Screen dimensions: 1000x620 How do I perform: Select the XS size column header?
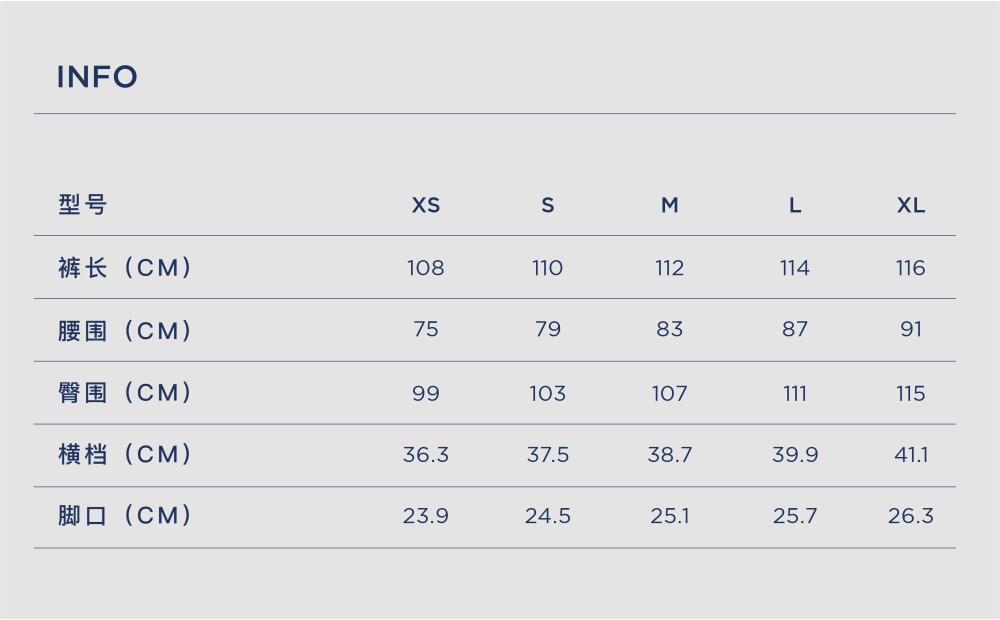(425, 205)
